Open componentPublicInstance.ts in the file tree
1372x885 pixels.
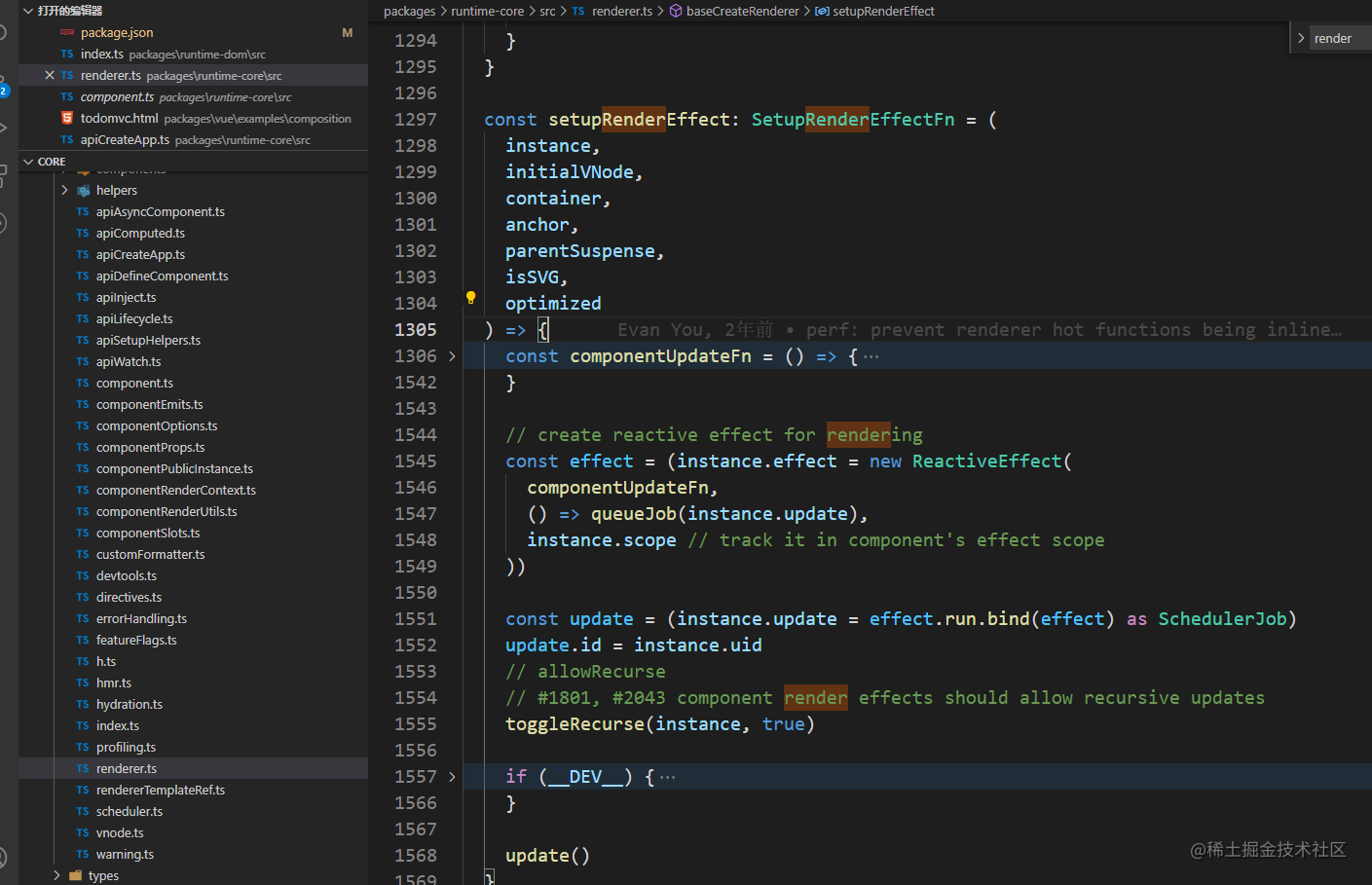point(174,469)
